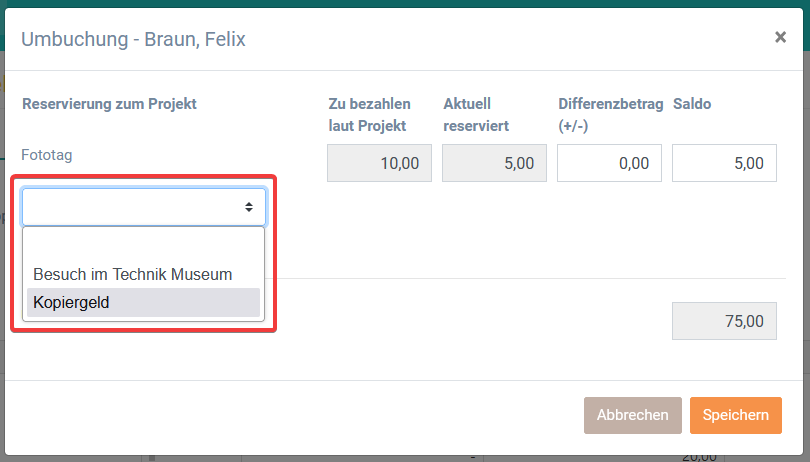Click the select box up-down arrow icon
The height and width of the screenshot is (462, 810).
click(x=249, y=207)
